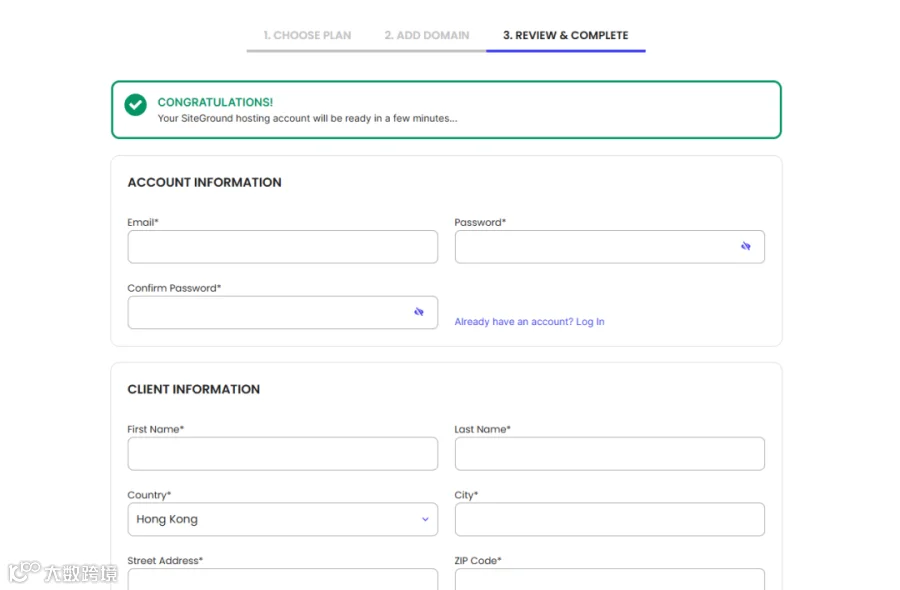900x590 pixels.
Task: Focus the First Name input field
Action: tap(282, 454)
